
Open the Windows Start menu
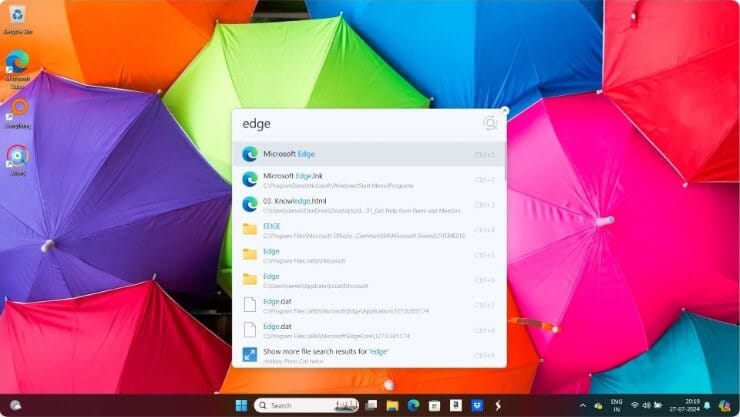(241, 405)
